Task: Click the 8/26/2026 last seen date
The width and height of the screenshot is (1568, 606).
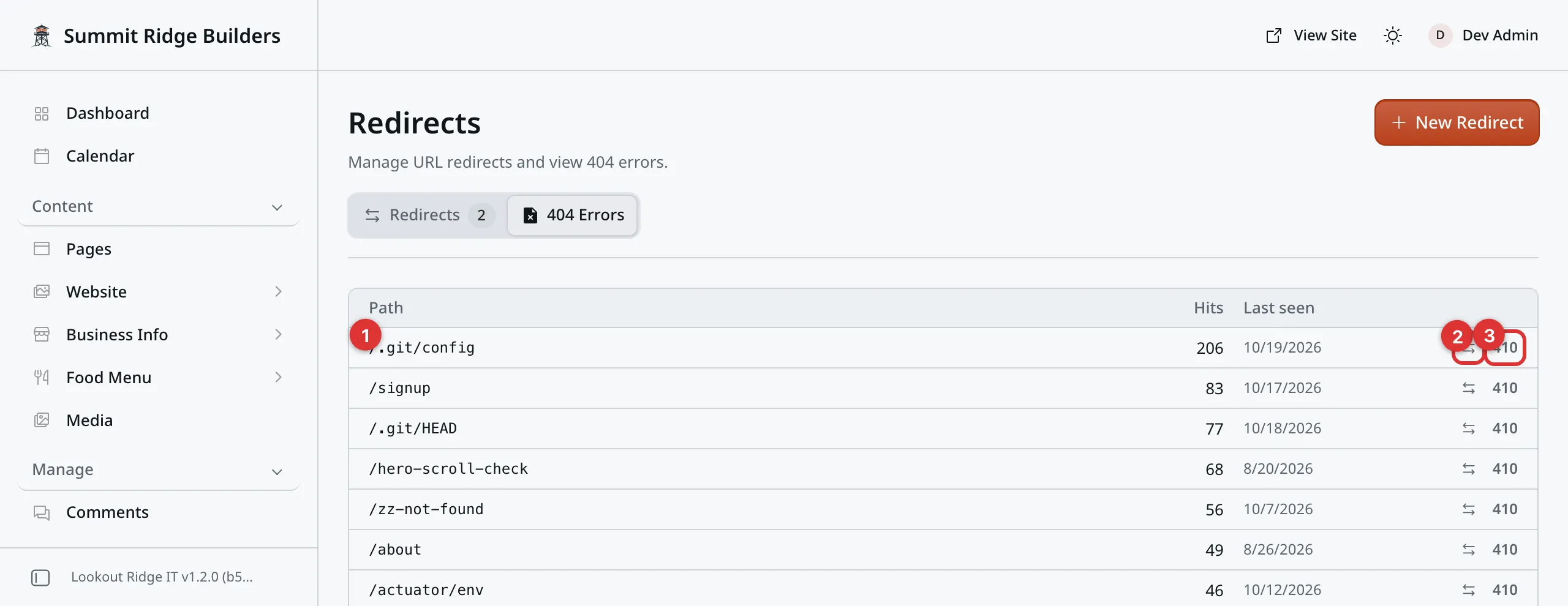Action: point(1278,550)
